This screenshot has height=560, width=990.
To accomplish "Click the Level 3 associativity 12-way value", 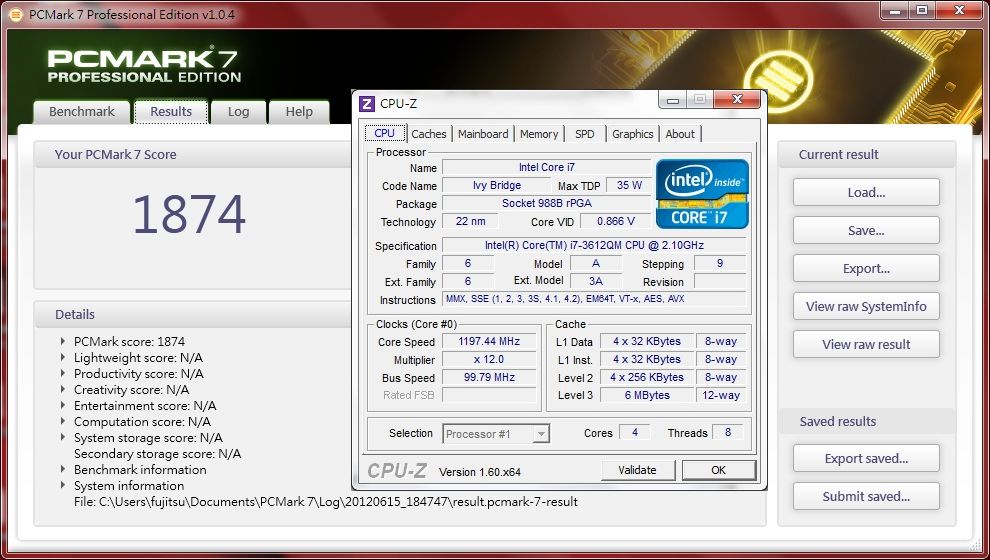I will [x=721, y=395].
